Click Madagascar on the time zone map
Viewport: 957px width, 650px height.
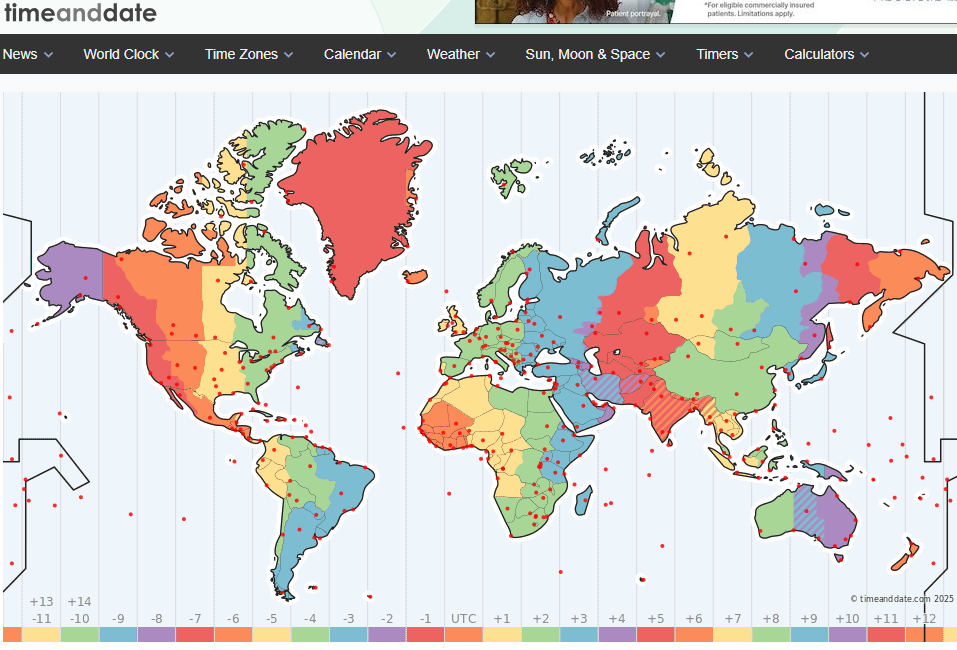[583, 499]
